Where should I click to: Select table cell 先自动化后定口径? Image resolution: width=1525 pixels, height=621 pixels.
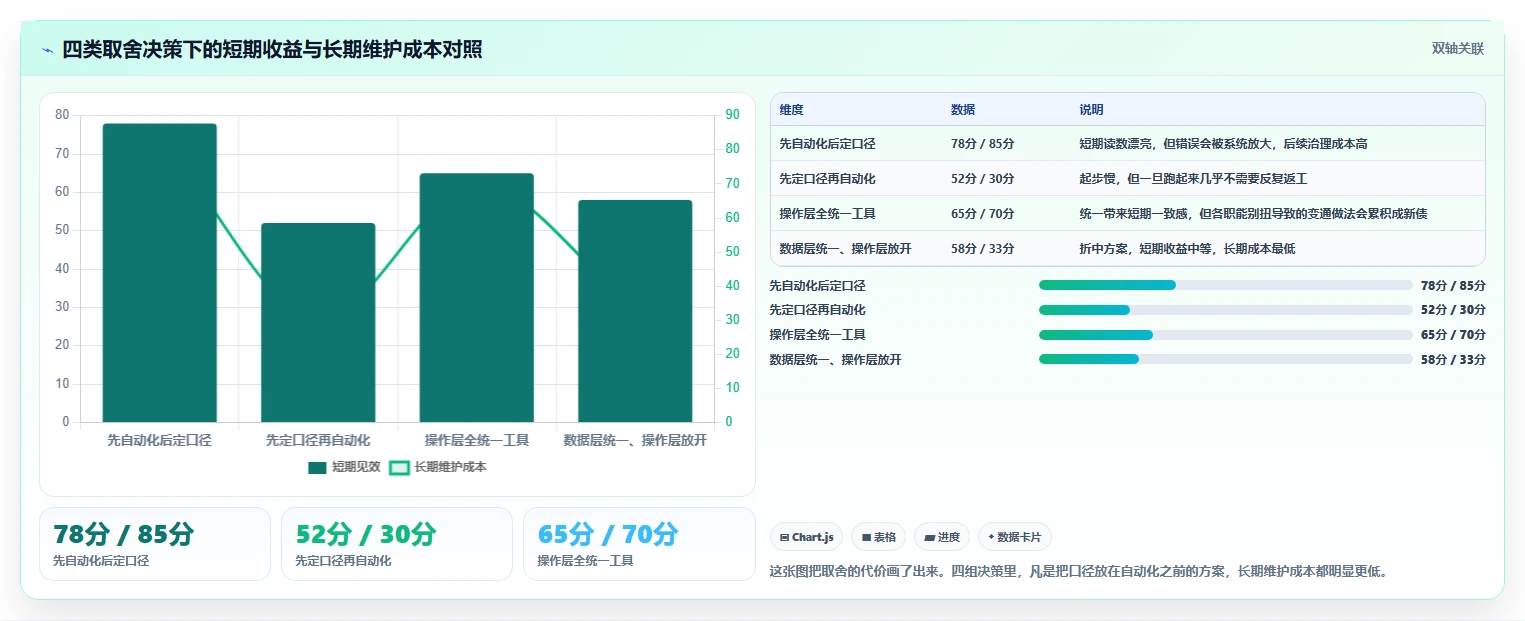pyautogui.click(x=827, y=144)
